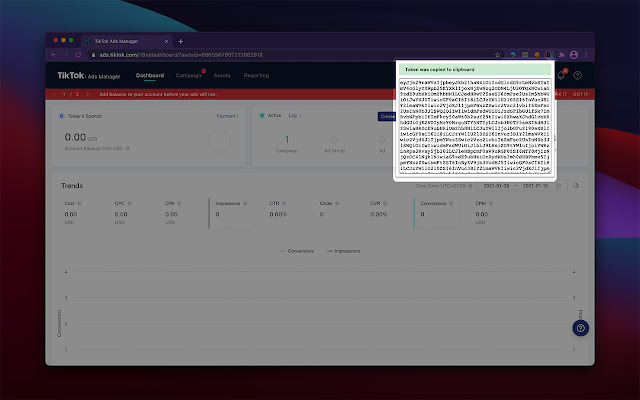Image resolution: width=640 pixels, height=400 pixels.
Task: Go to next alert in red banner
Action: click(x=87, y=94)
